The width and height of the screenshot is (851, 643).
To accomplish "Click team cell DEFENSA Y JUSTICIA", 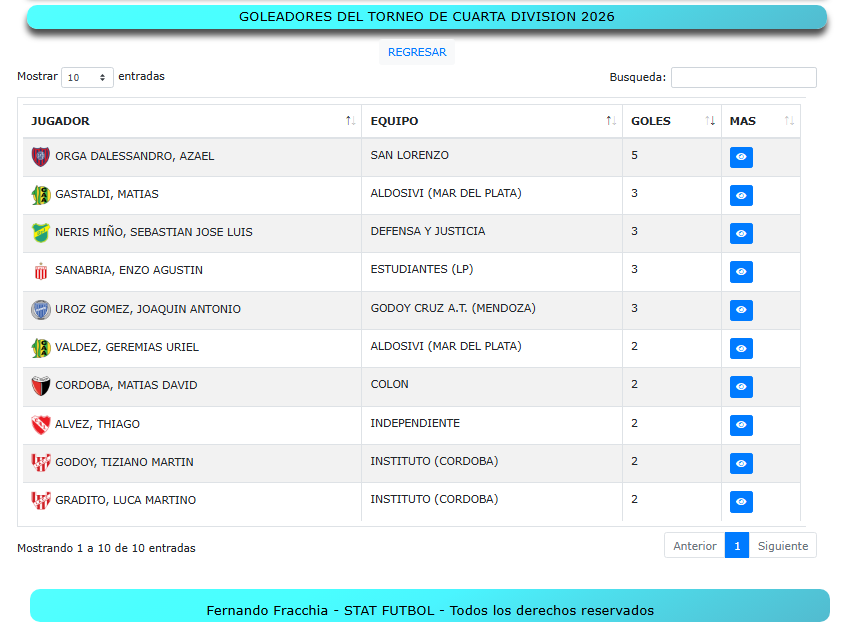I will click(428, 231).
